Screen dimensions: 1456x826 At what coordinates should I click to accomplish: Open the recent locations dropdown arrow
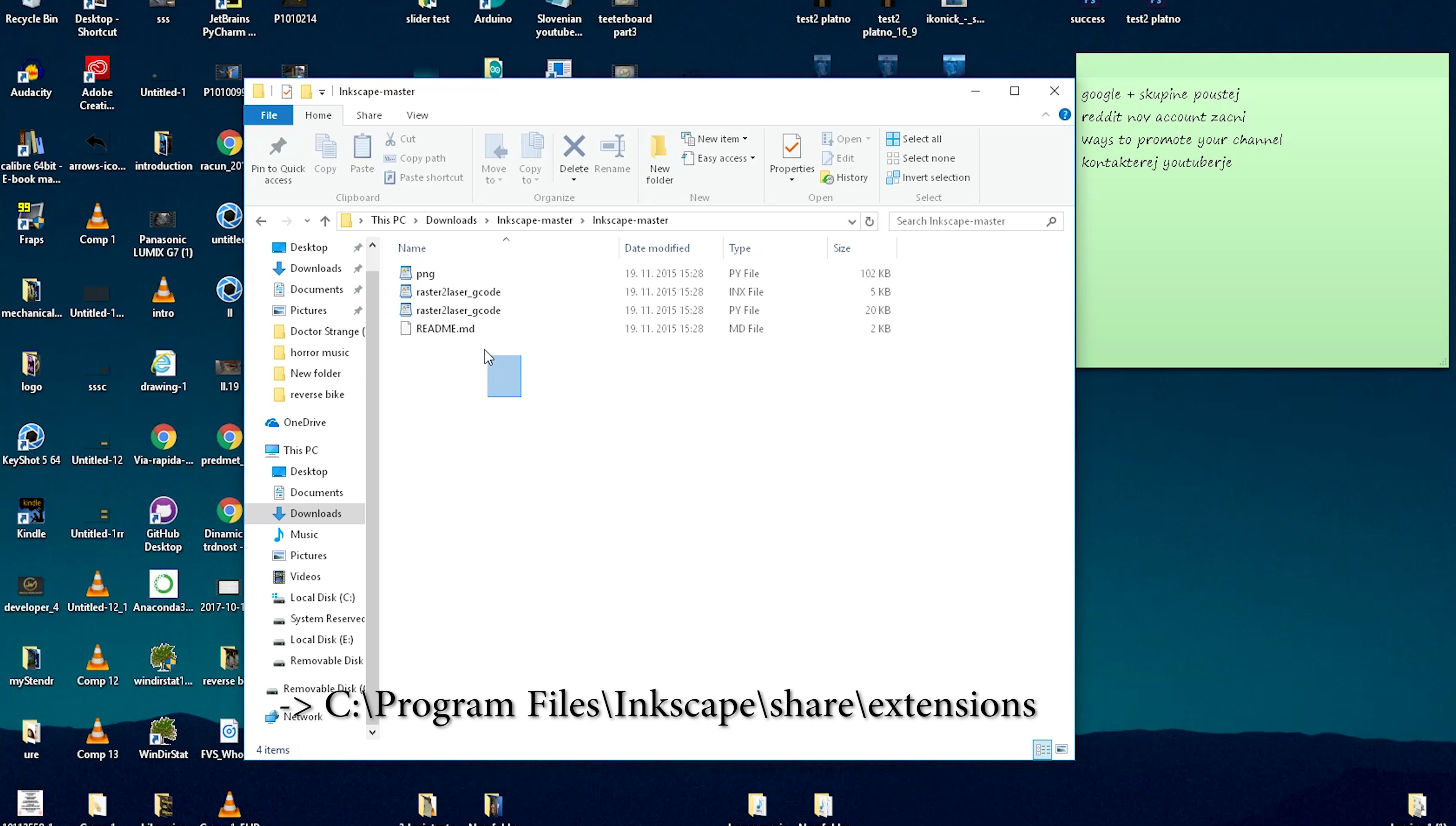307,221
